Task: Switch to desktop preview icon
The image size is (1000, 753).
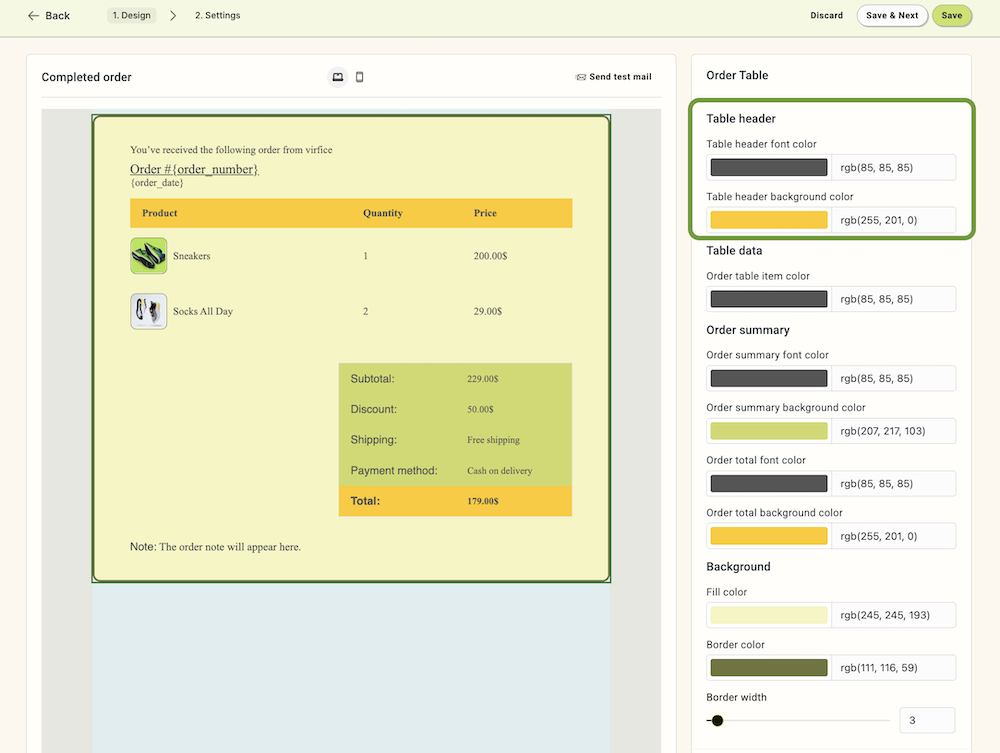Action: [337, 77]
